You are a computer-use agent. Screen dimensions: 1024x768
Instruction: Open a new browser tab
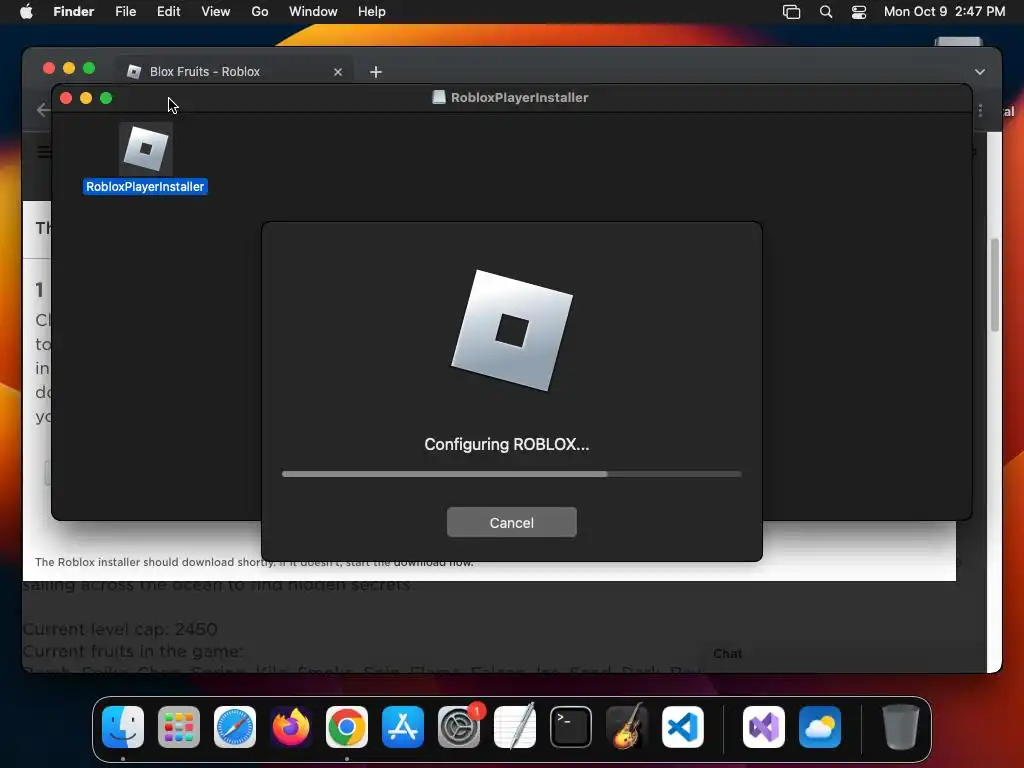click(x=376, y=72)
